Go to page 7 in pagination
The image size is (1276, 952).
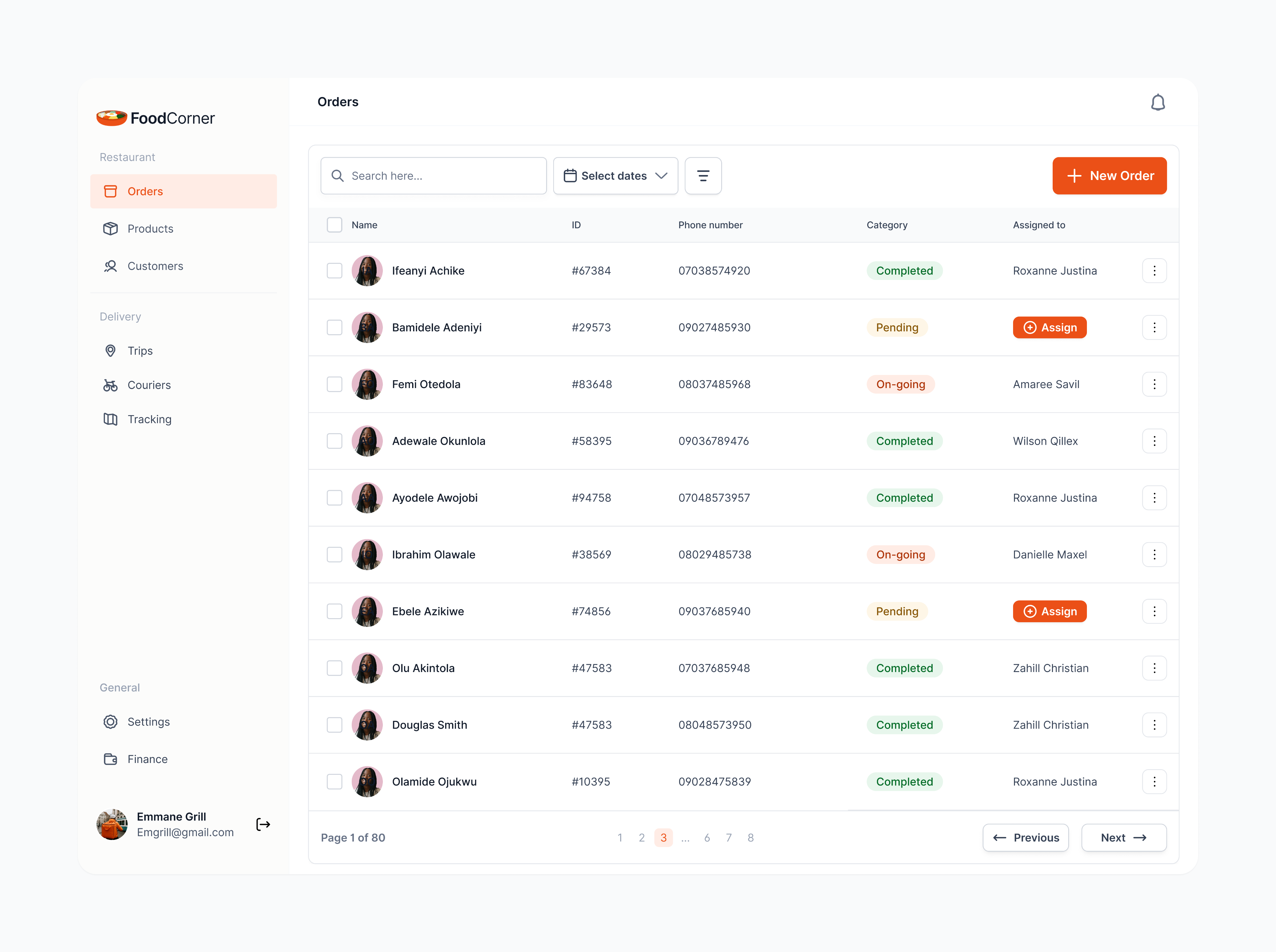pos(728,837)
